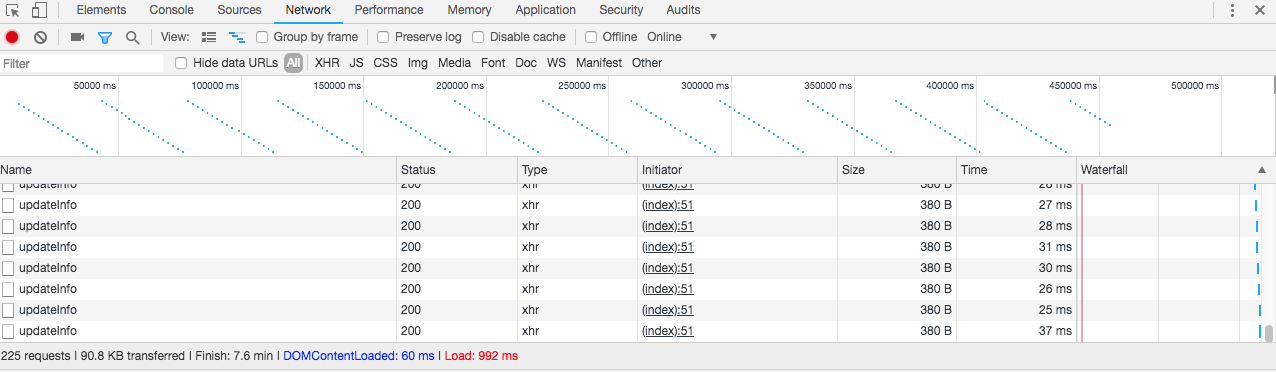Switch to the Performance tab
This screenshot has height=372, width=1276.
pyautogui.click(x=388, y=10)
